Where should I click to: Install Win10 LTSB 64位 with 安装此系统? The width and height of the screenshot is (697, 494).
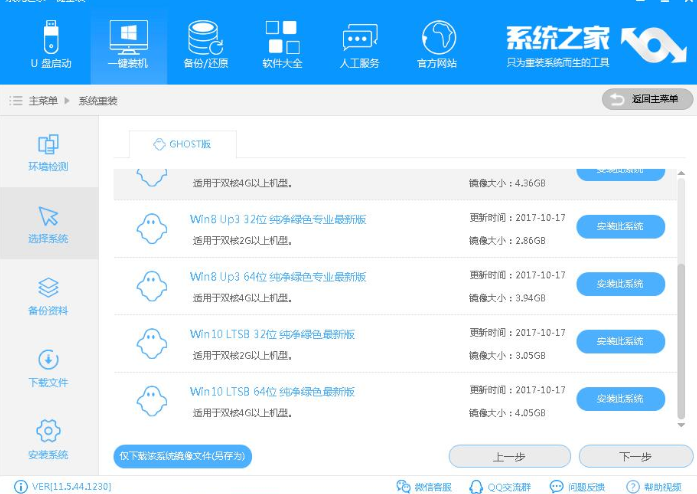(x=621, y=398)
